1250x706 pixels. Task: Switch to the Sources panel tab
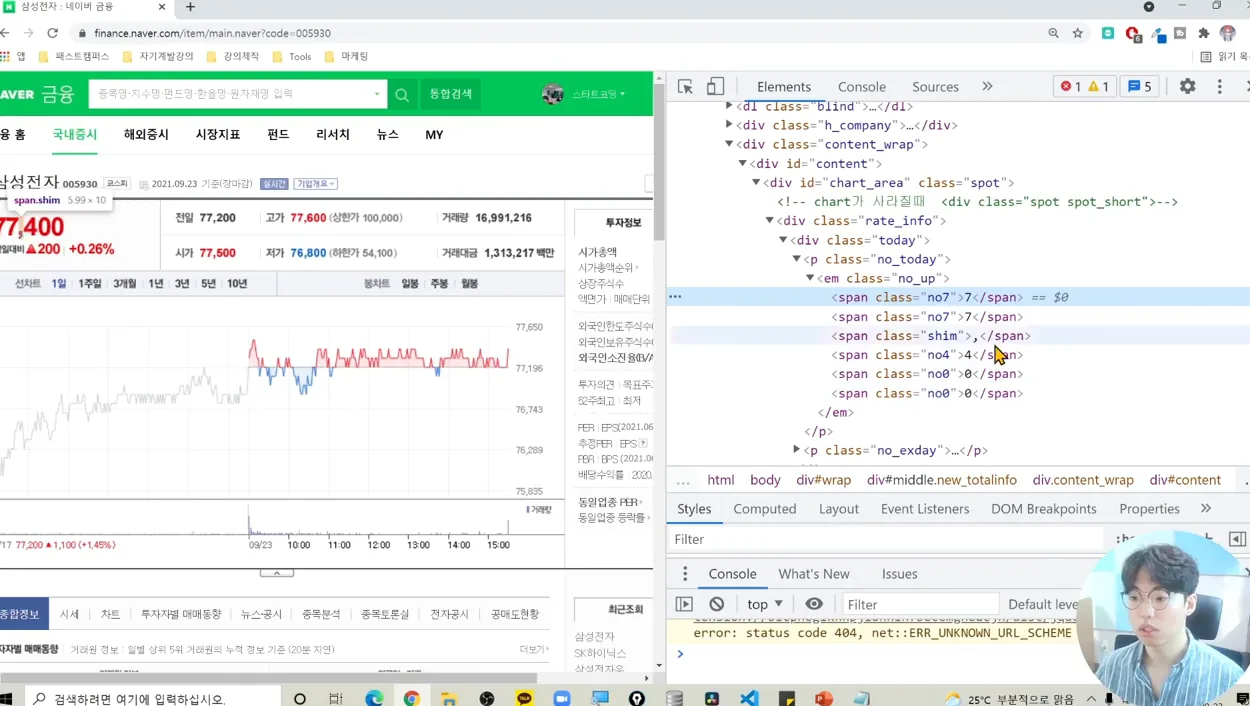935,87
